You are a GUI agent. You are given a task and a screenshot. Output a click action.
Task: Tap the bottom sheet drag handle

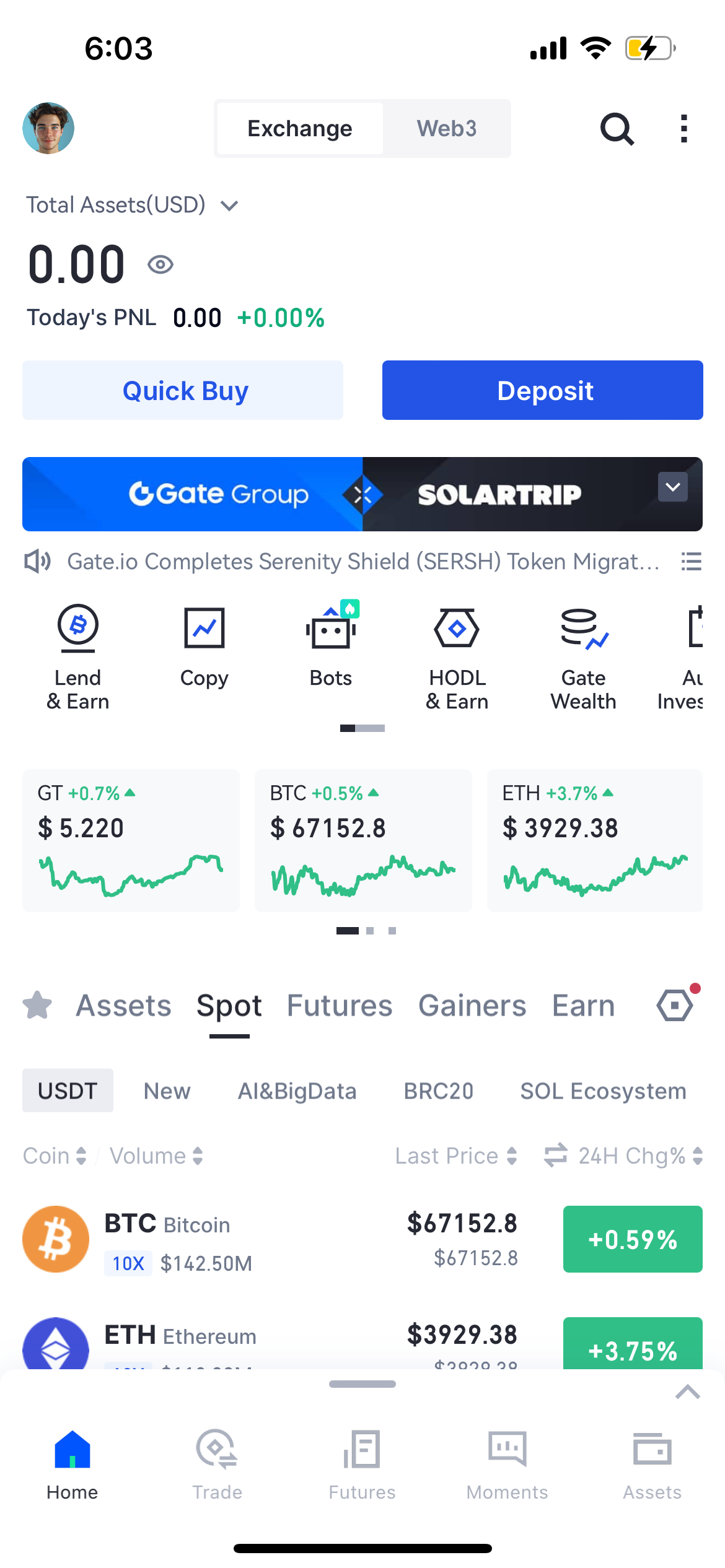[362, 1384]
